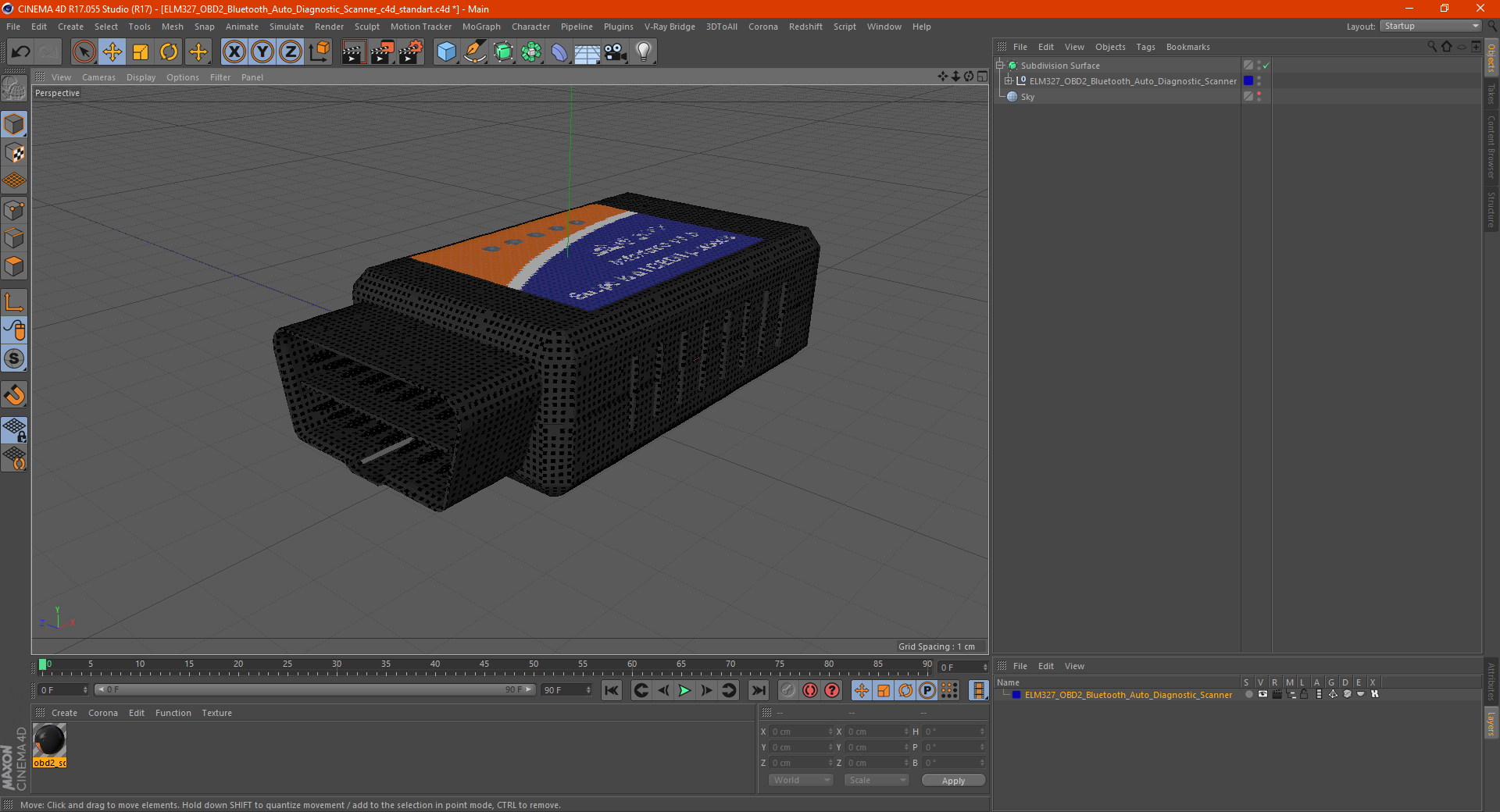Switch to Edges mode
The height and width of the screenshot is (812, 1500).
click(14, 238)
